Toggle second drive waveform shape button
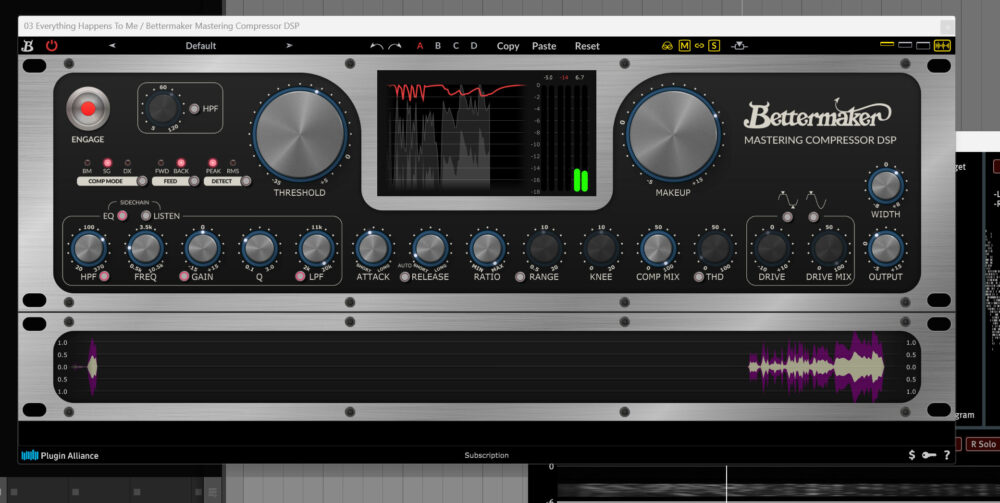1000x503 pixels. [813, 217]
